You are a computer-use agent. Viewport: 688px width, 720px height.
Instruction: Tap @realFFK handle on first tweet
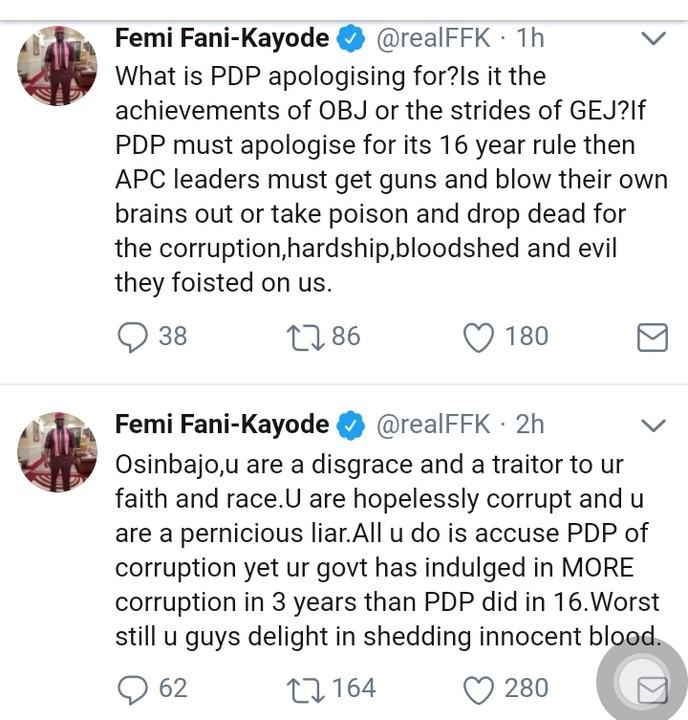(x=432, y=39)
